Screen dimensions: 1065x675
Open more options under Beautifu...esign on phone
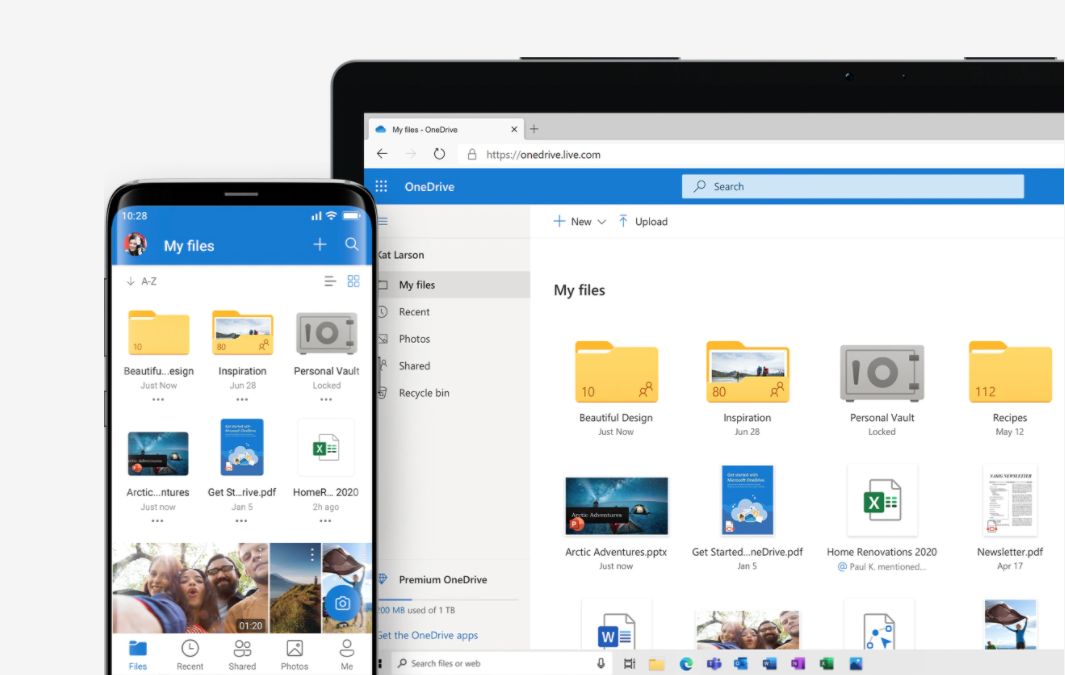pos(158,400)
